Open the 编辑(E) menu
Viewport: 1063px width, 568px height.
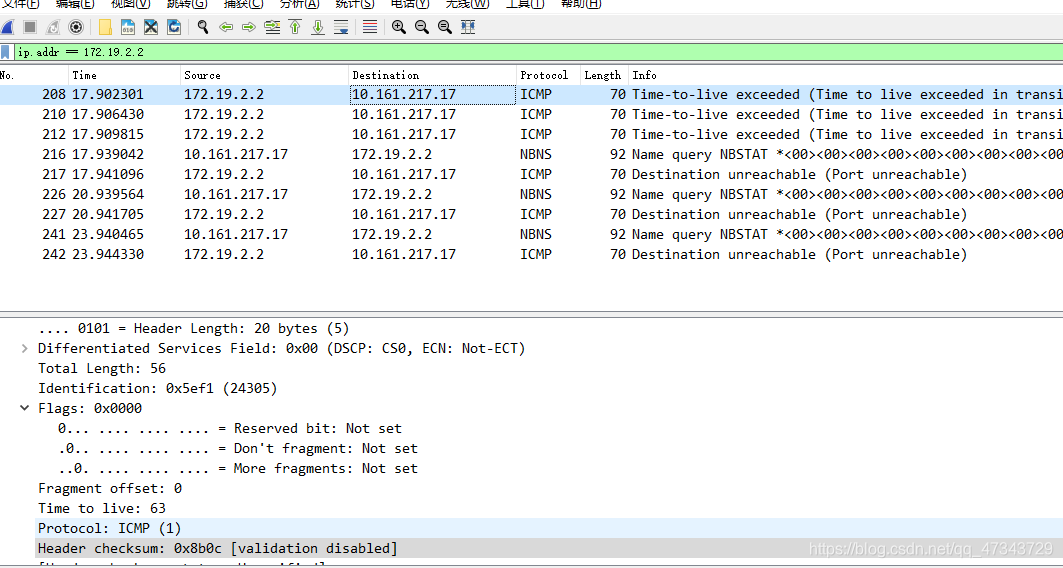[x=75, y=4]
